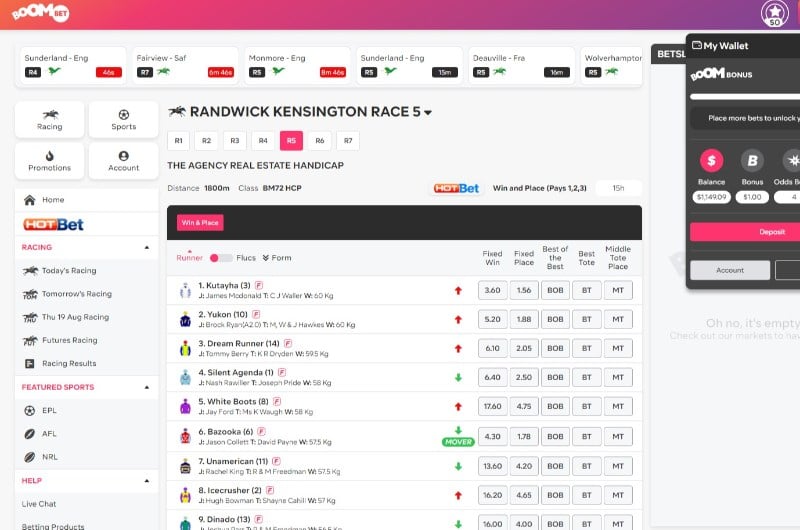
Task: Switch to race R1
Action: [179, 141]
